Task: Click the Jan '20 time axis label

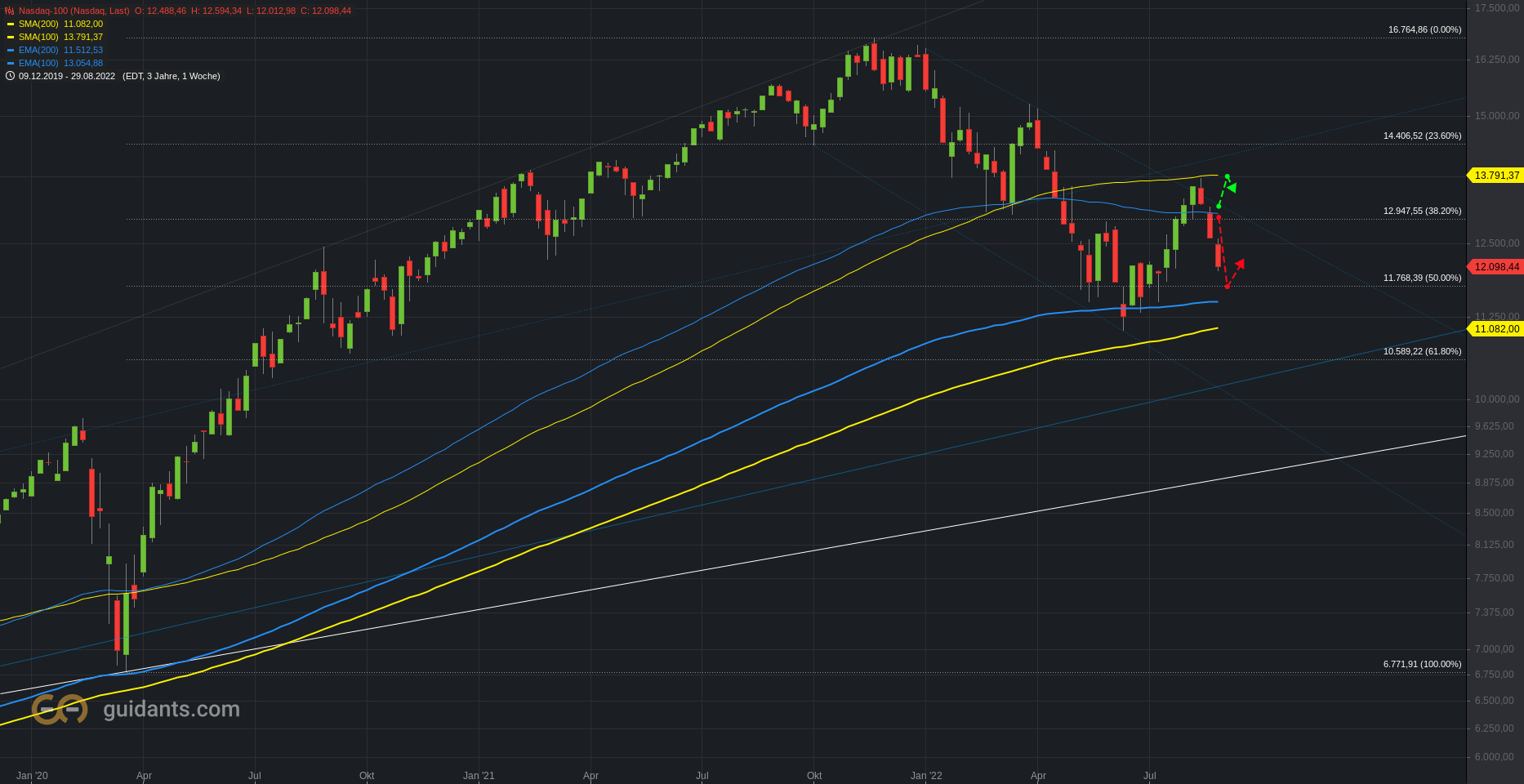Action: [x=32, y=776]
